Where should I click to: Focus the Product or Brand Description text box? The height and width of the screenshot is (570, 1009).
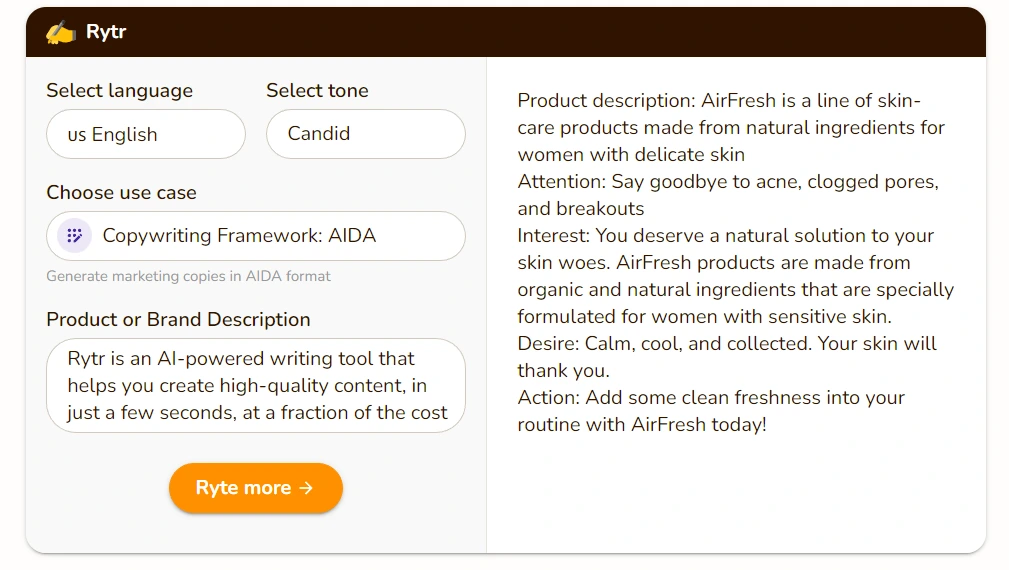[256, 385]
